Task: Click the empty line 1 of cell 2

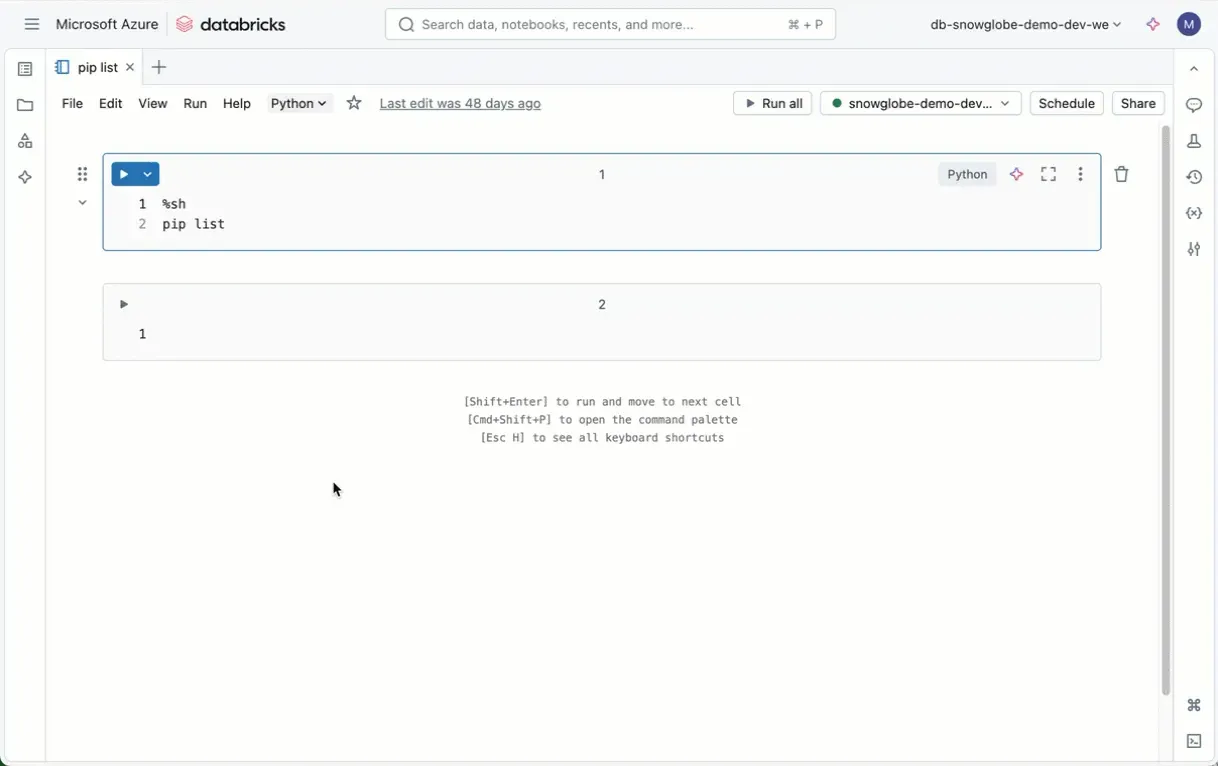Action: pos(600,334)
